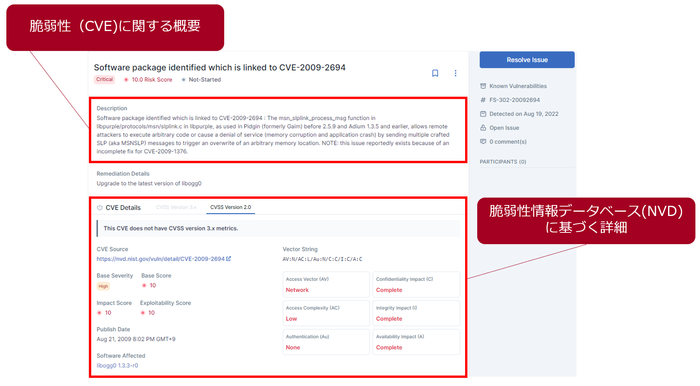Click the Resolve Issue button

[x=527, y=60]
